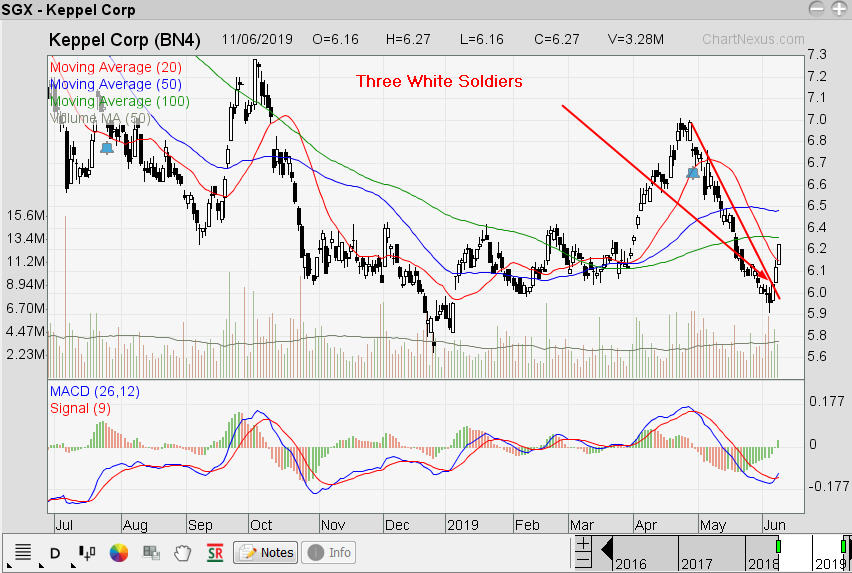The height and width of the screenshot is (573, 852).
Task: Click the Signal (9) indicator label
Action: pyautogui.click(x=80, y=408)
